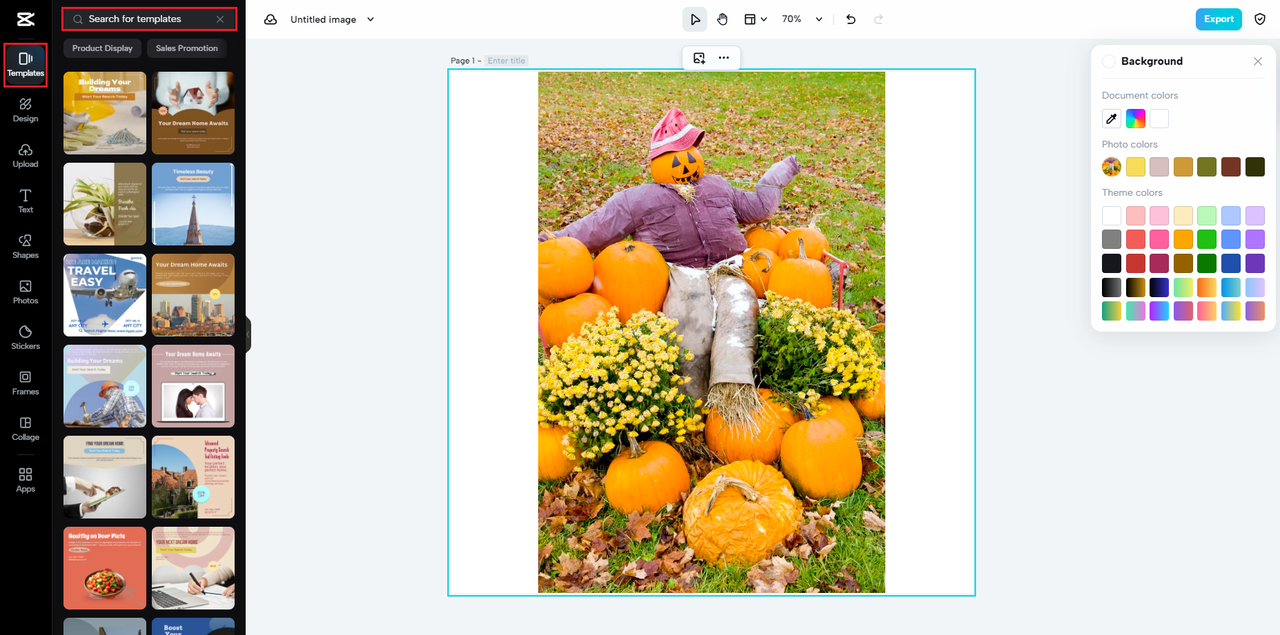The image size is (1280, 635).
Task: Open the Shapes panel
Action: [25, 246]
